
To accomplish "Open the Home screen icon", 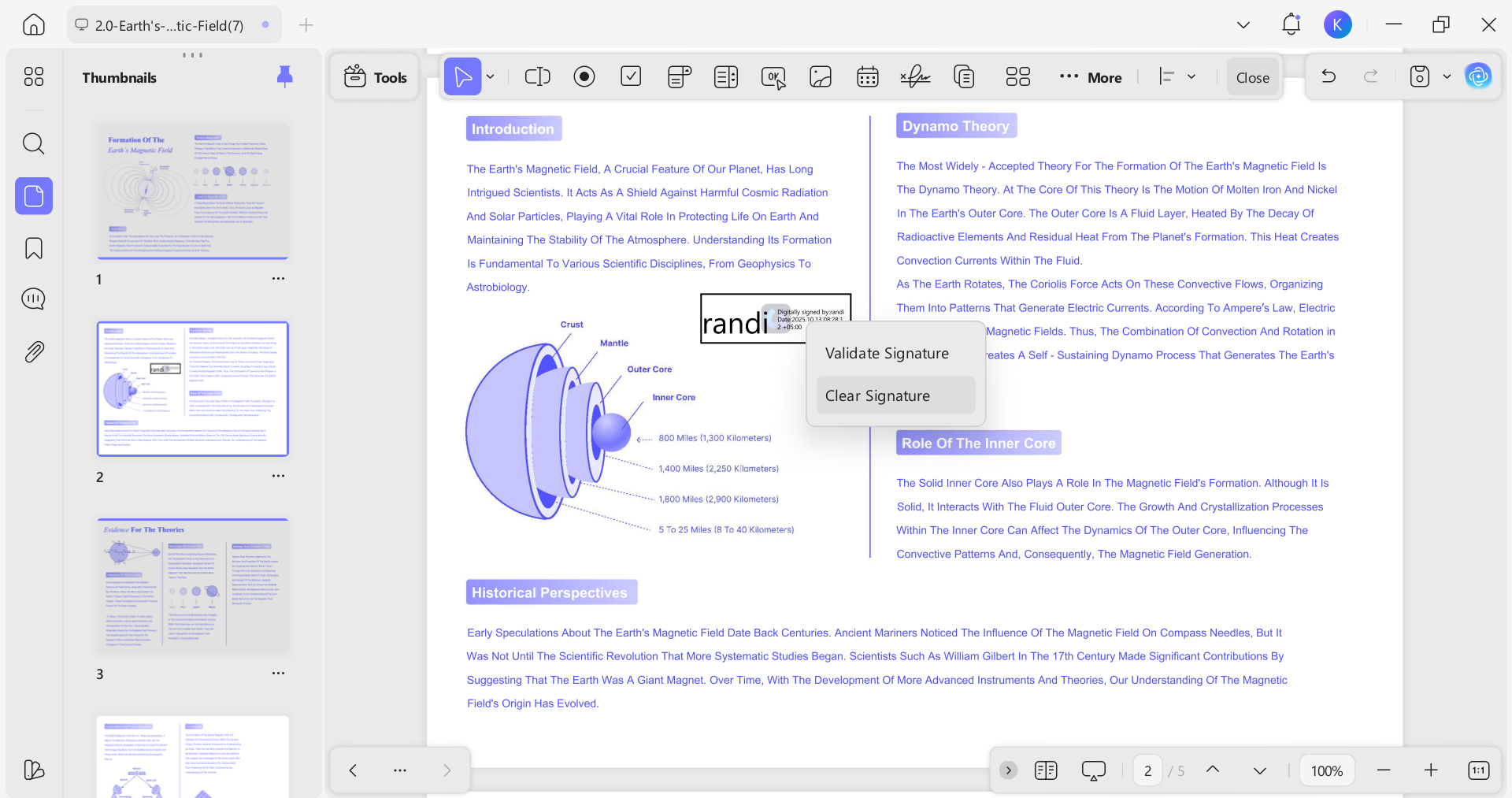I will (34, 25).
